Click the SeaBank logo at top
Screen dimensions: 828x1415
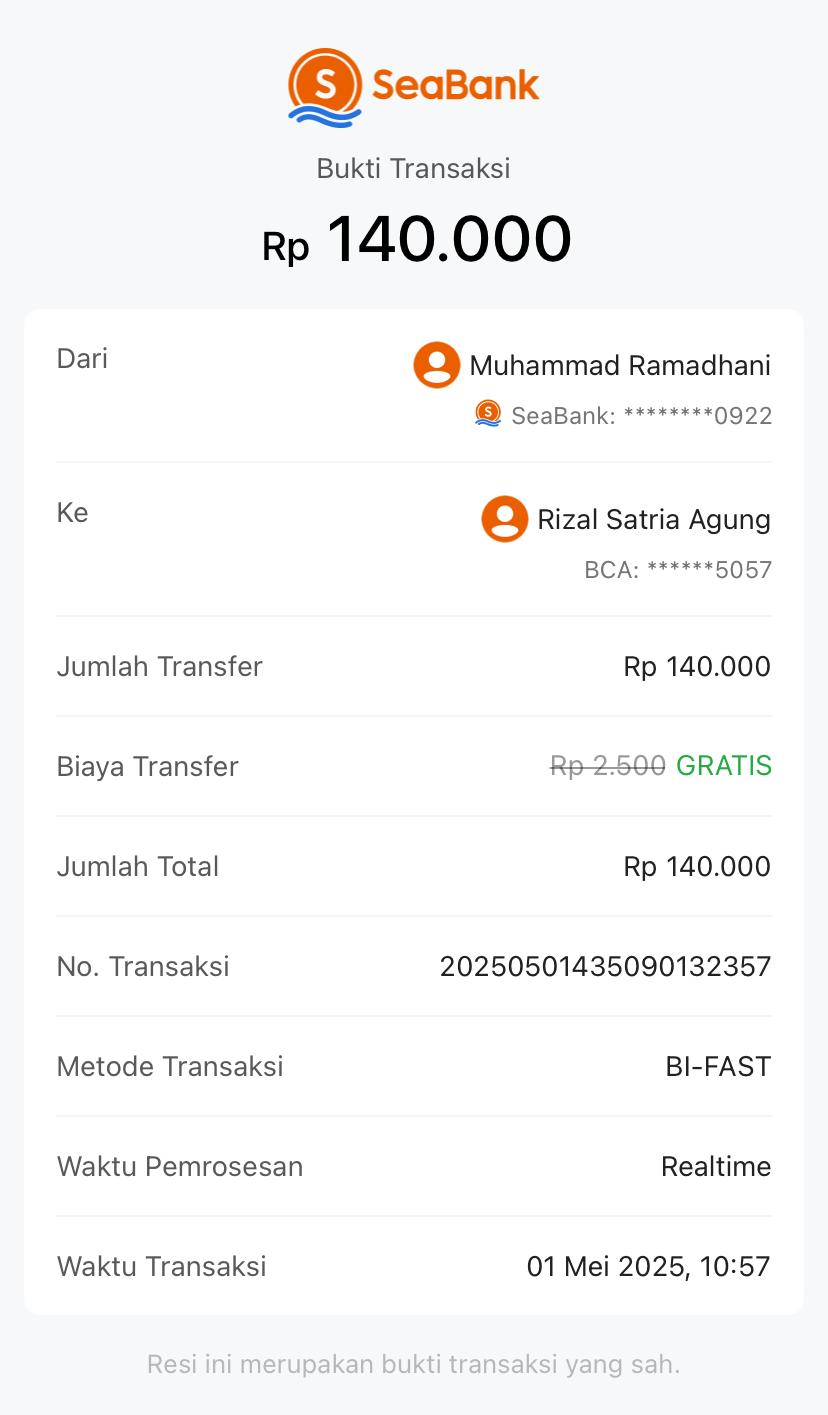click(x=414, y=87)
